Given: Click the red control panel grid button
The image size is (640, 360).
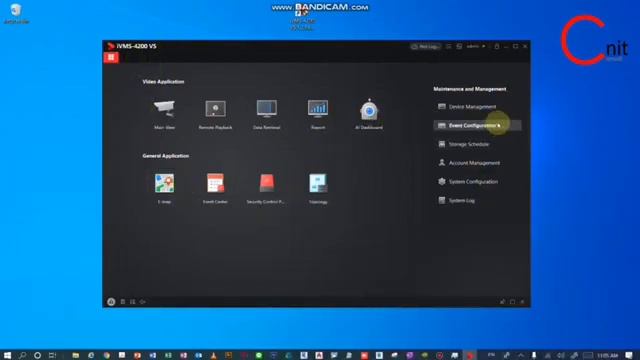Looking at the screenshot, I should click(111, 58).
